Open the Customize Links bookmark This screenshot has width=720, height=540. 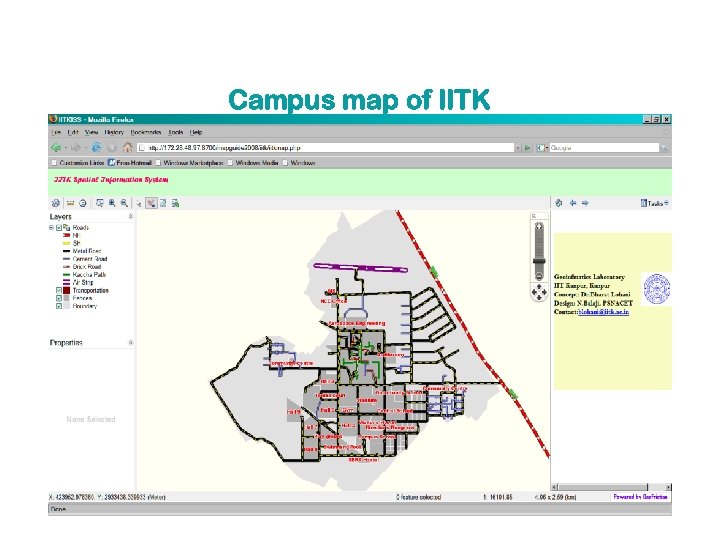point(78,163)
